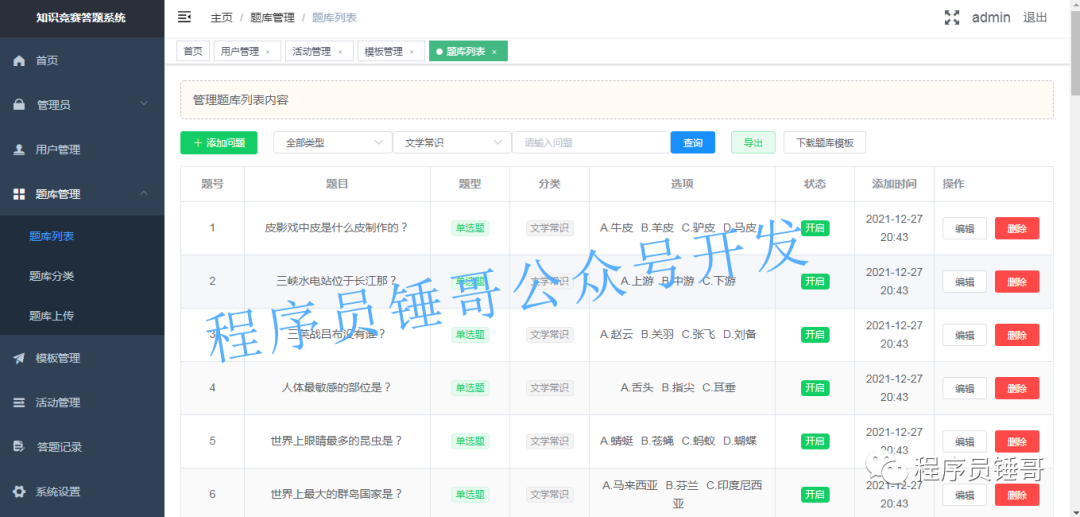This screenshot has height=517, width=1080.
Task: Close the 题库列表 tab
Action: [x=494, y=52]
